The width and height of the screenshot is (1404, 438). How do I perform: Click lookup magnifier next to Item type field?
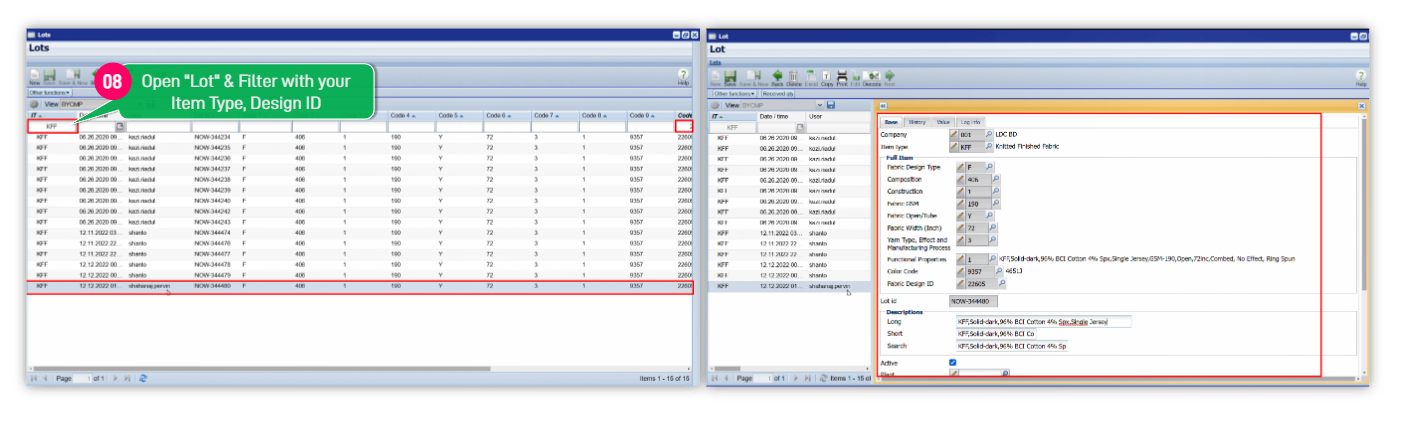989,146
